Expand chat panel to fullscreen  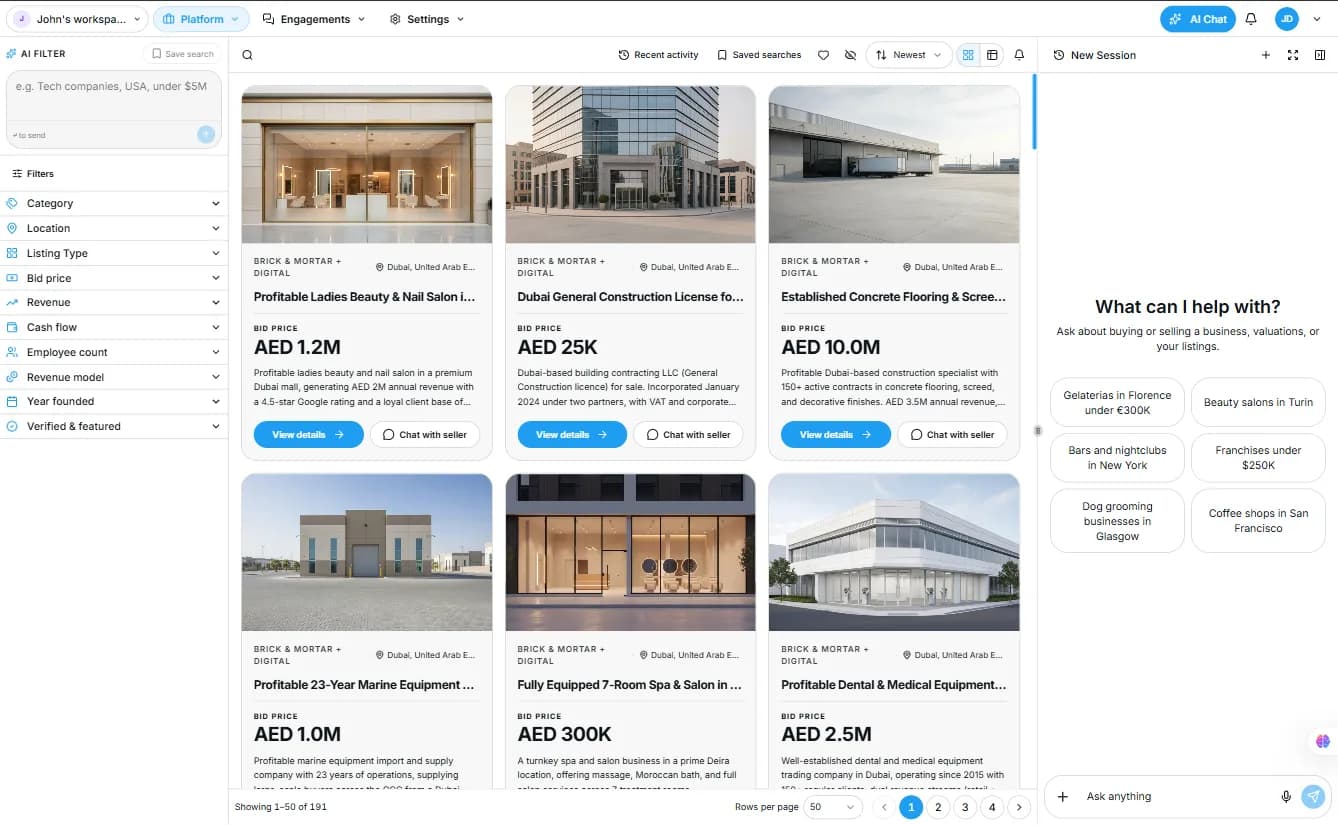click(1293, 55)
